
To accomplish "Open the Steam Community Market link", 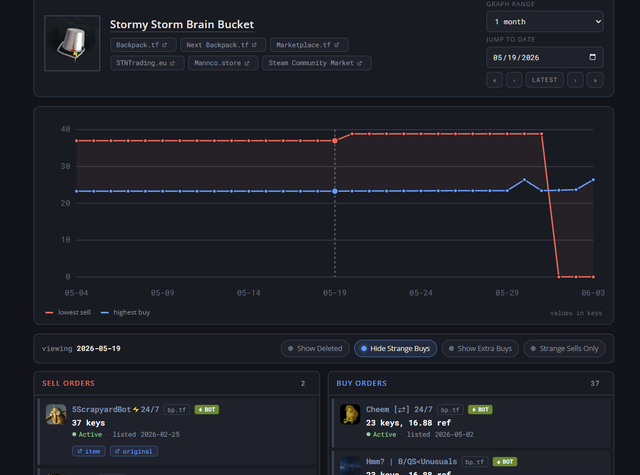I will [x=317, y=63].
